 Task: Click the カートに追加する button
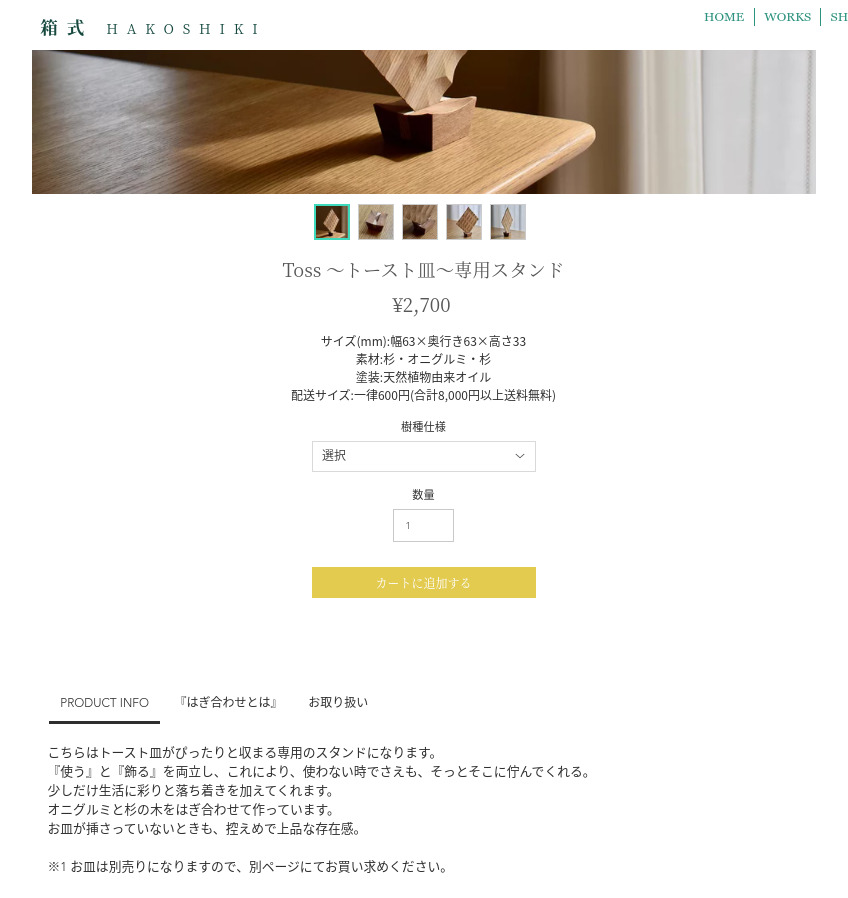click(424, 582)
